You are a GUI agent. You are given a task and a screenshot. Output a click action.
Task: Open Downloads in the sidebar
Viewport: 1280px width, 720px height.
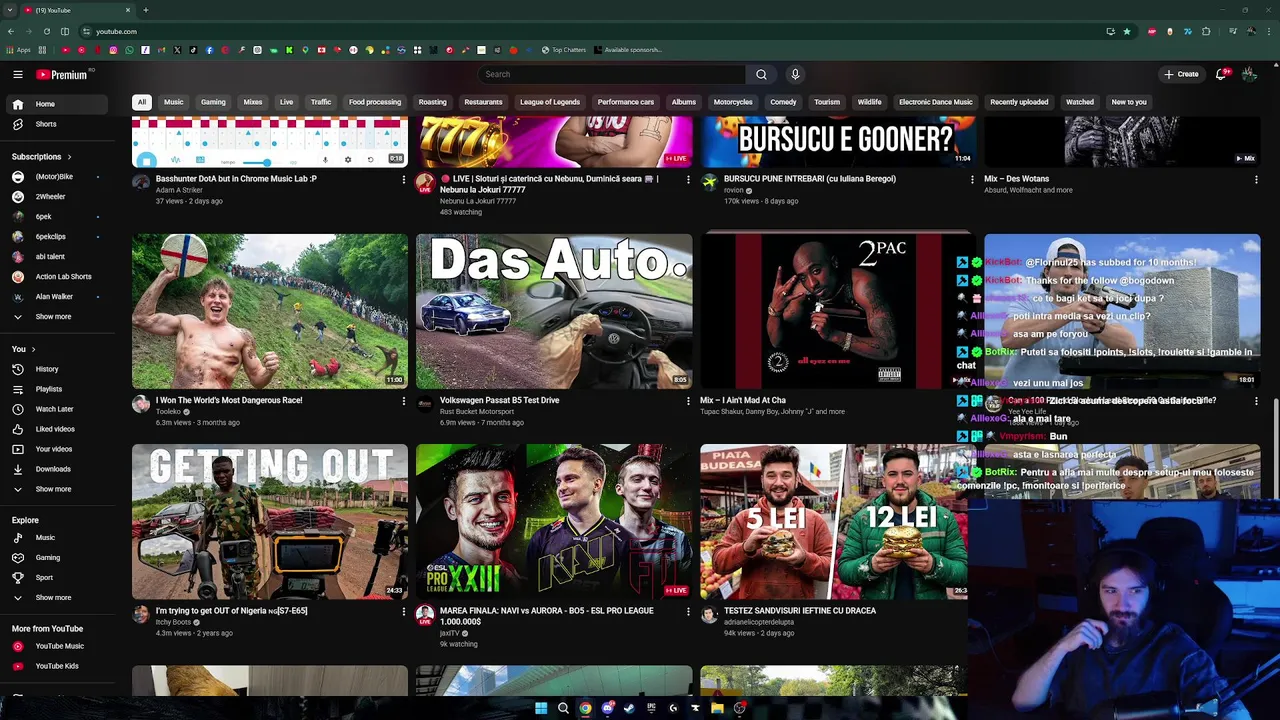[53, 469]
